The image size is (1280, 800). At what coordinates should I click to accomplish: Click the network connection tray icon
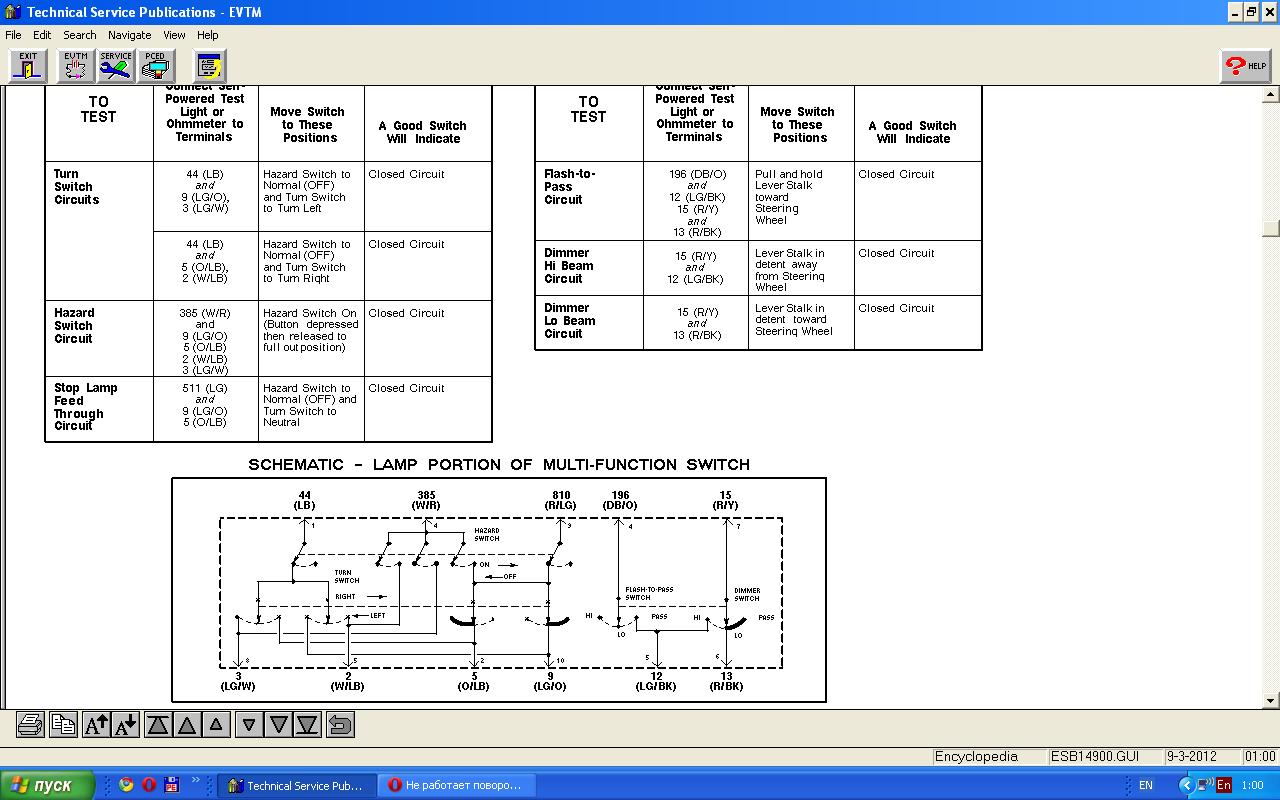coord(1205,785)
